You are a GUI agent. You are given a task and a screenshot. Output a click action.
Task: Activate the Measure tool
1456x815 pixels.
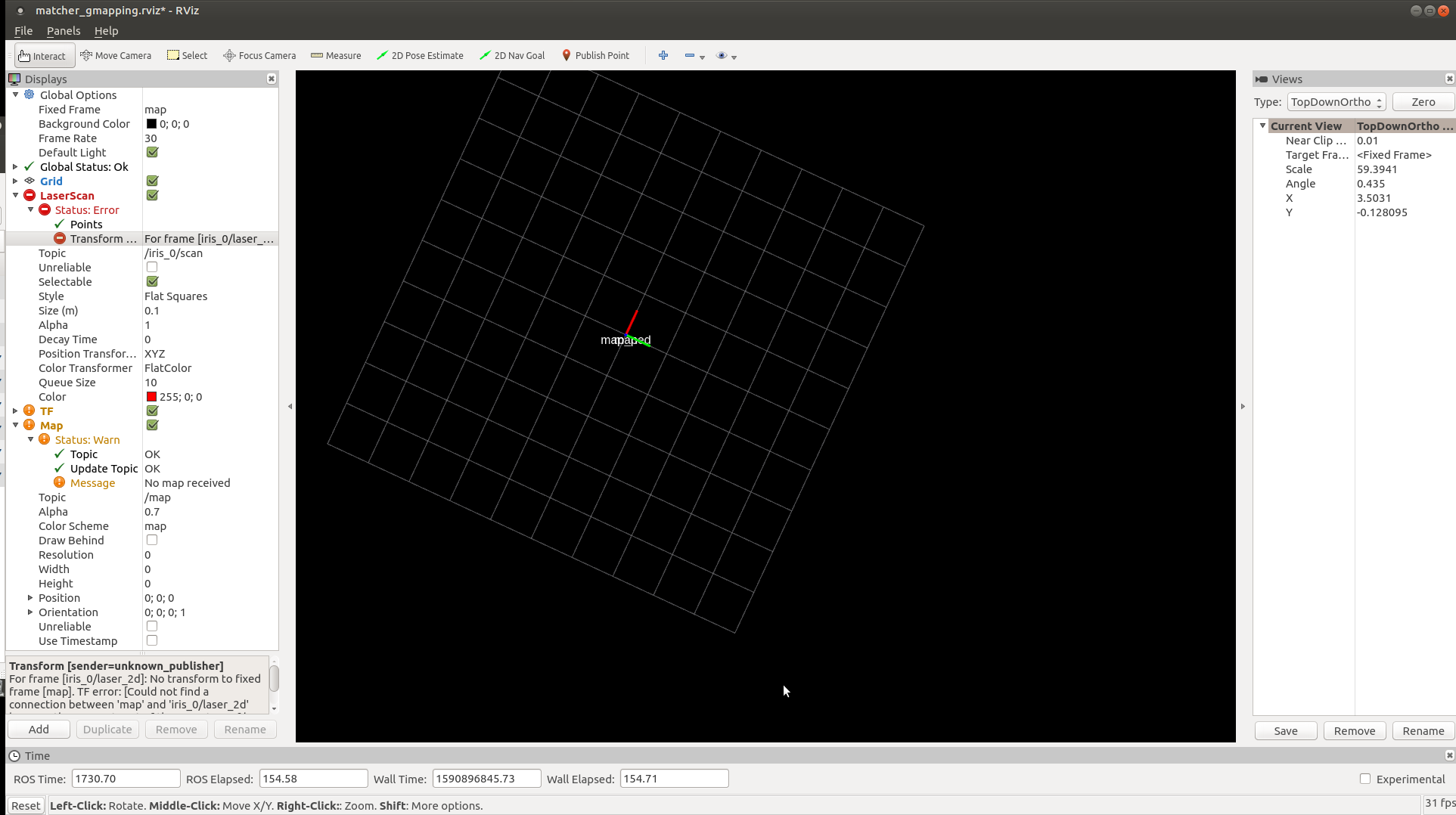click(x=336, y=55)
